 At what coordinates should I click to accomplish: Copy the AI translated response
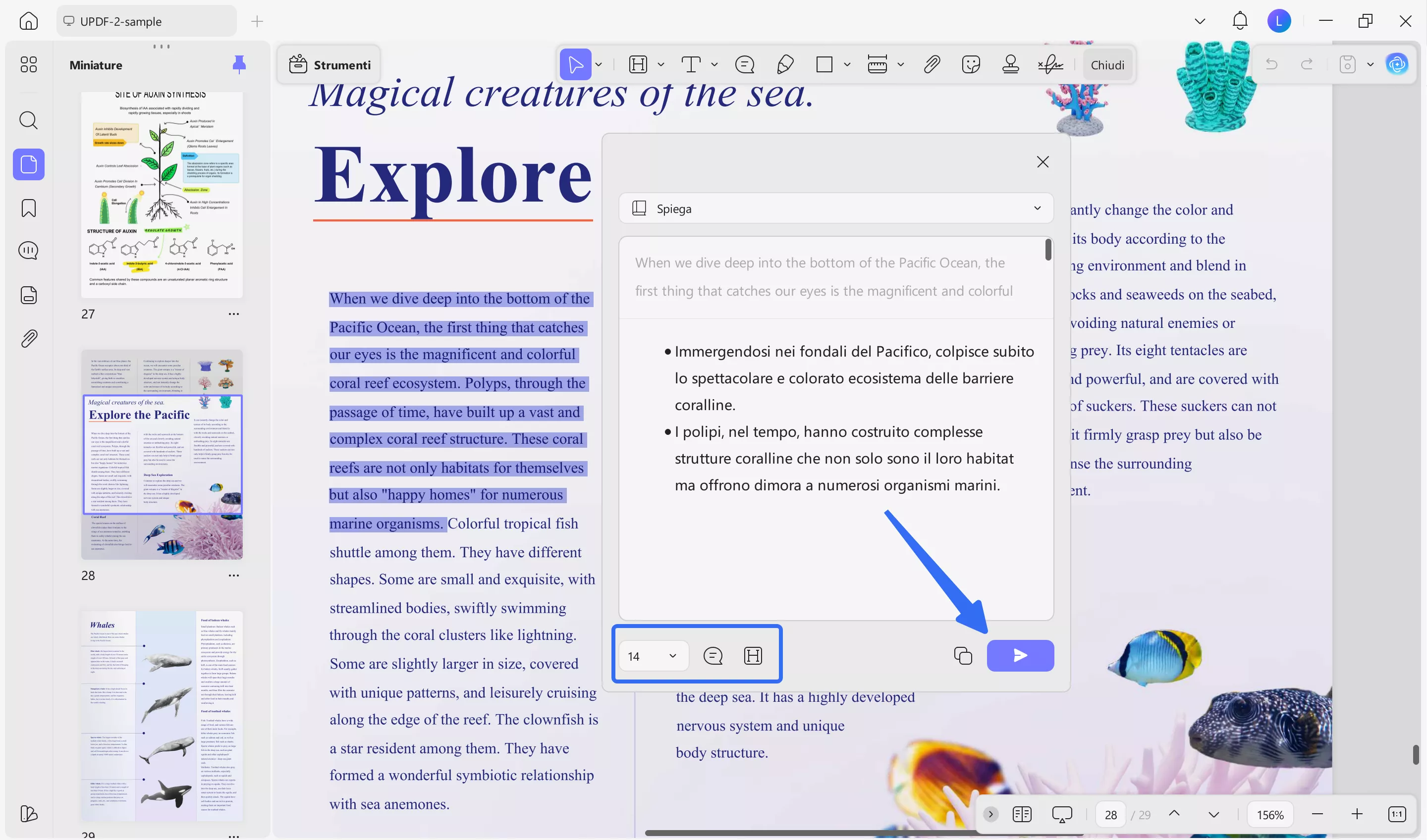pos(963,655)
